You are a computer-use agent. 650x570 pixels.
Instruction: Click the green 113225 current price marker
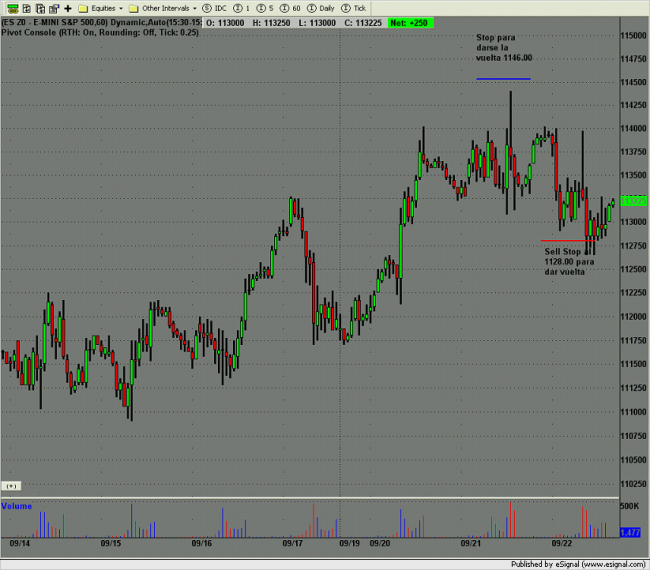633,201
